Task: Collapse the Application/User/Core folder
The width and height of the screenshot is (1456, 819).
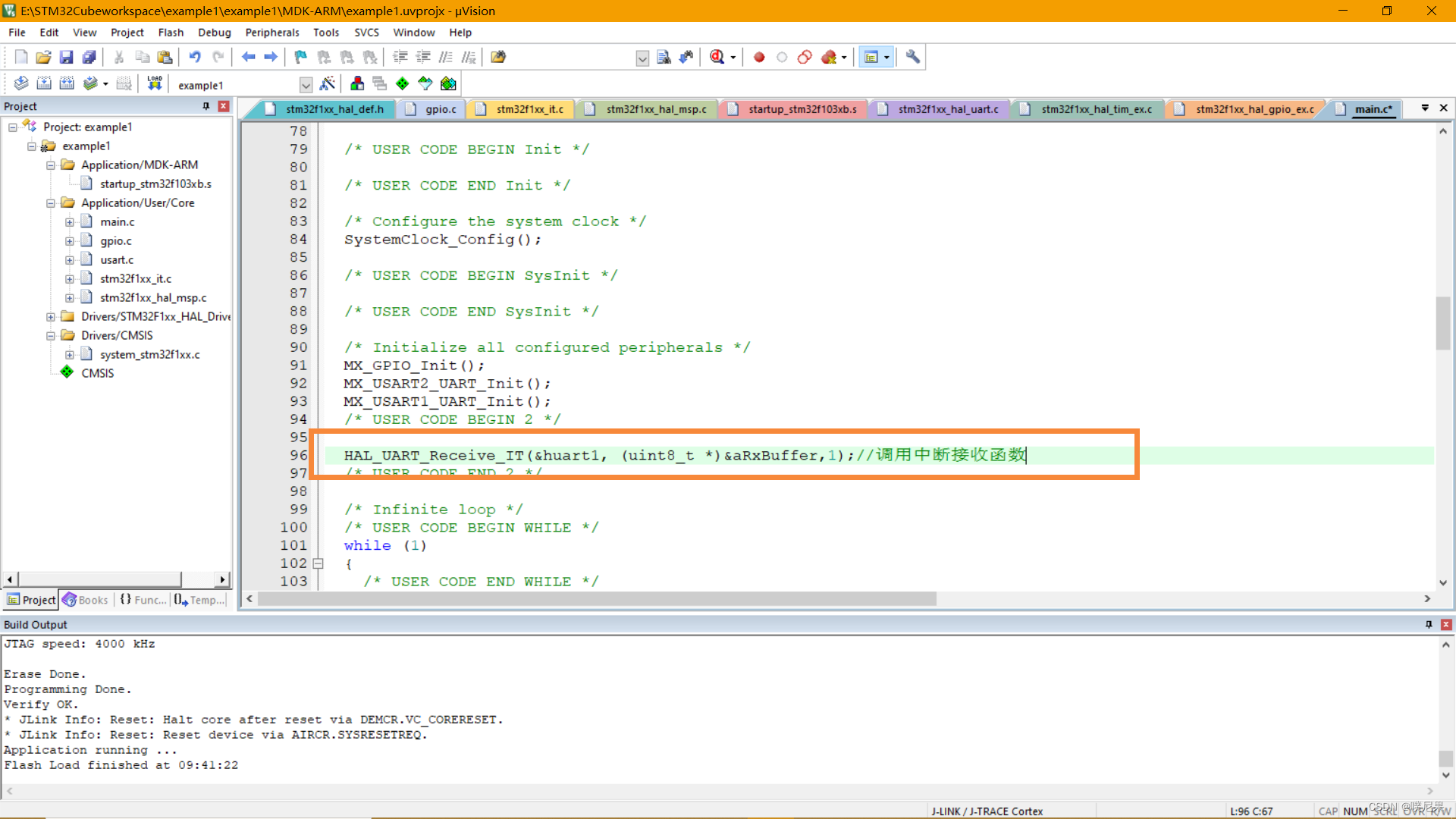Action: [51, 202]
